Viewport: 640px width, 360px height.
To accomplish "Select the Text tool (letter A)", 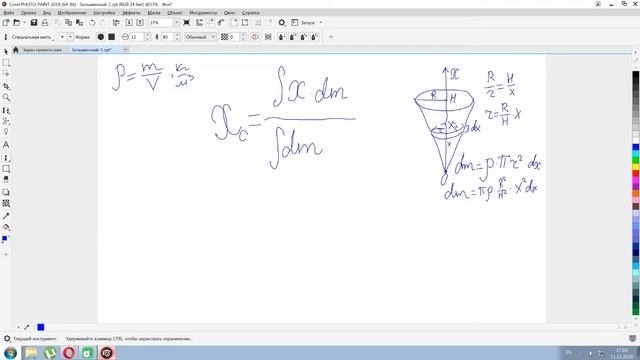I will point(6,145).
